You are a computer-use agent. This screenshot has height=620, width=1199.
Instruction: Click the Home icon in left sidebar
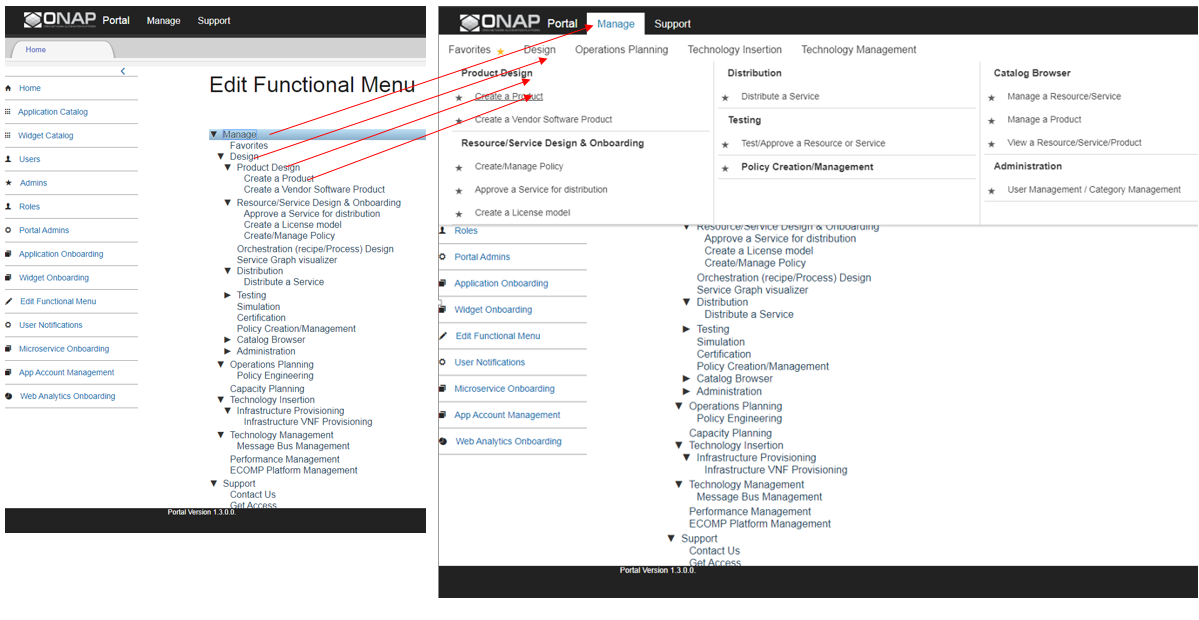pos(8,89)
